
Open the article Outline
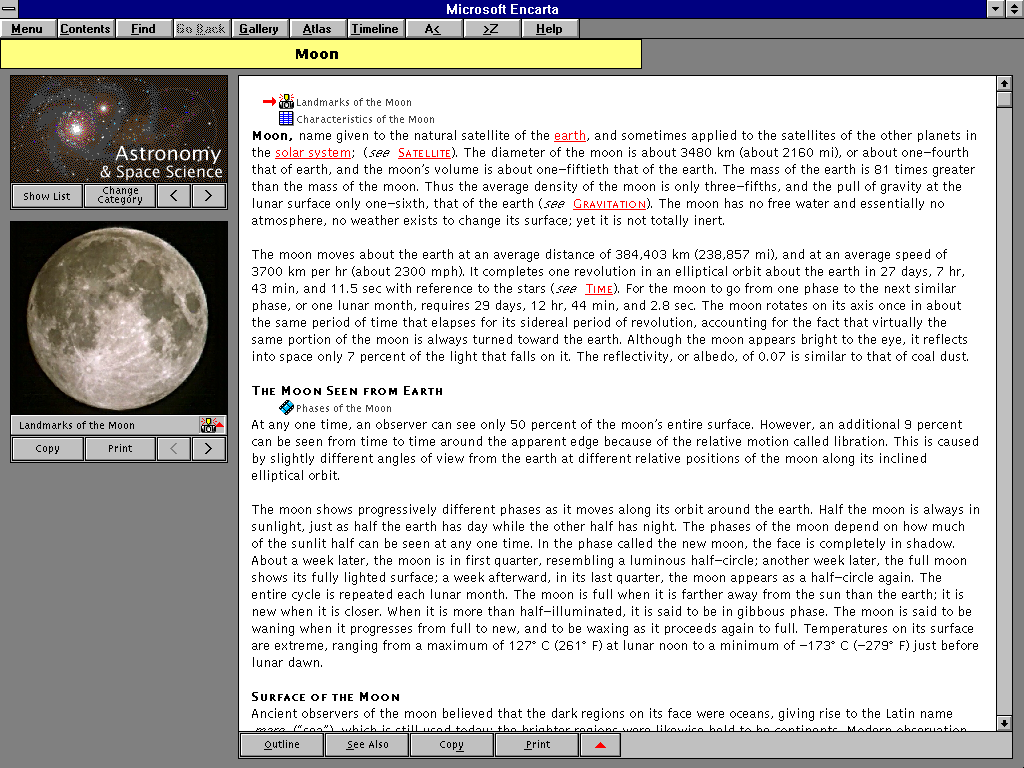(x=282, y=745)
